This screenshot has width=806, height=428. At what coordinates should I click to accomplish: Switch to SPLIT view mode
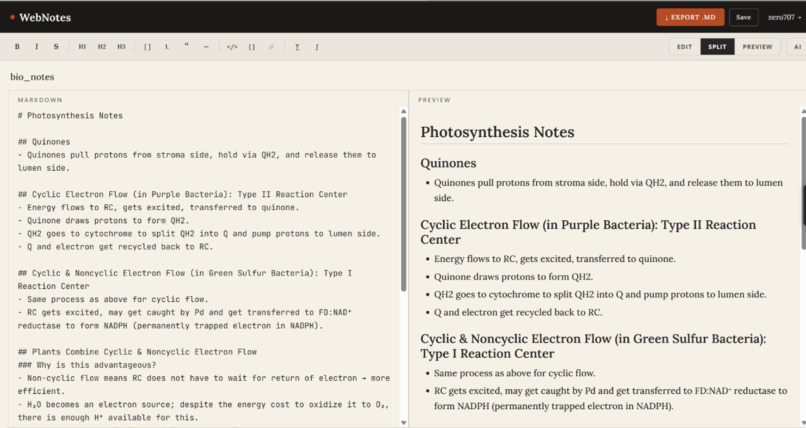717,47
